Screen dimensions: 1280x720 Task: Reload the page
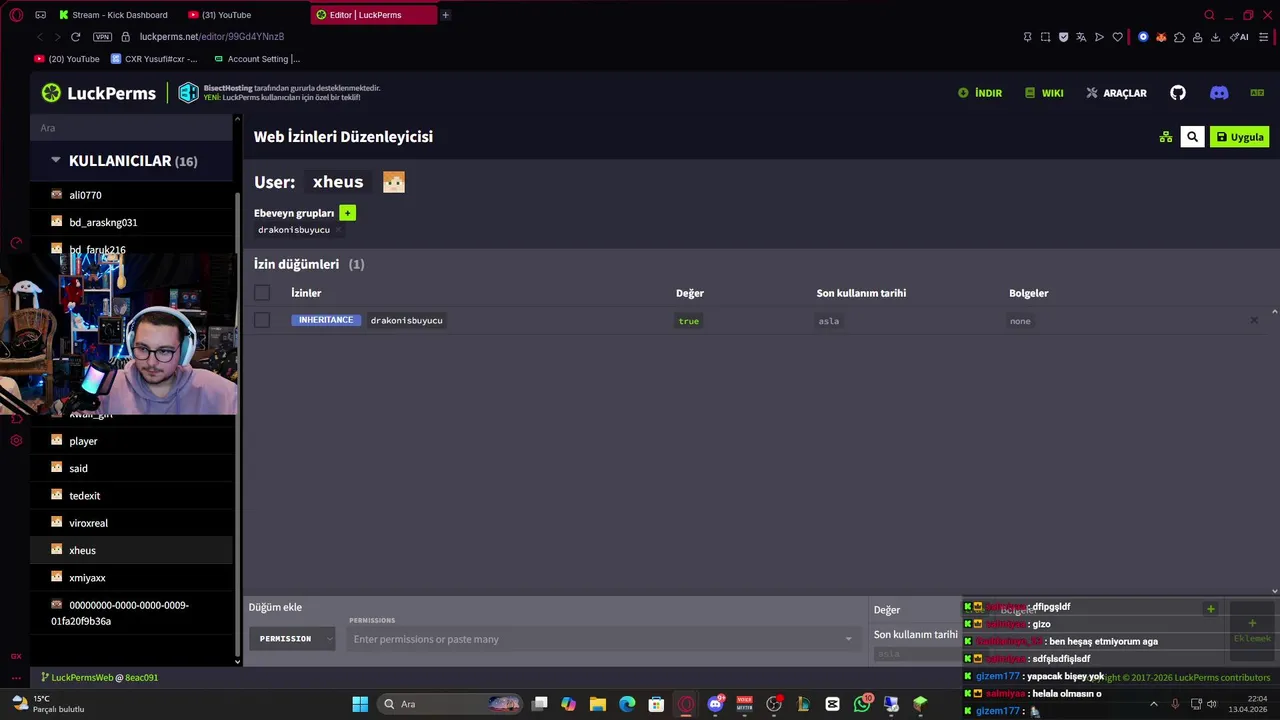(75, 37)
